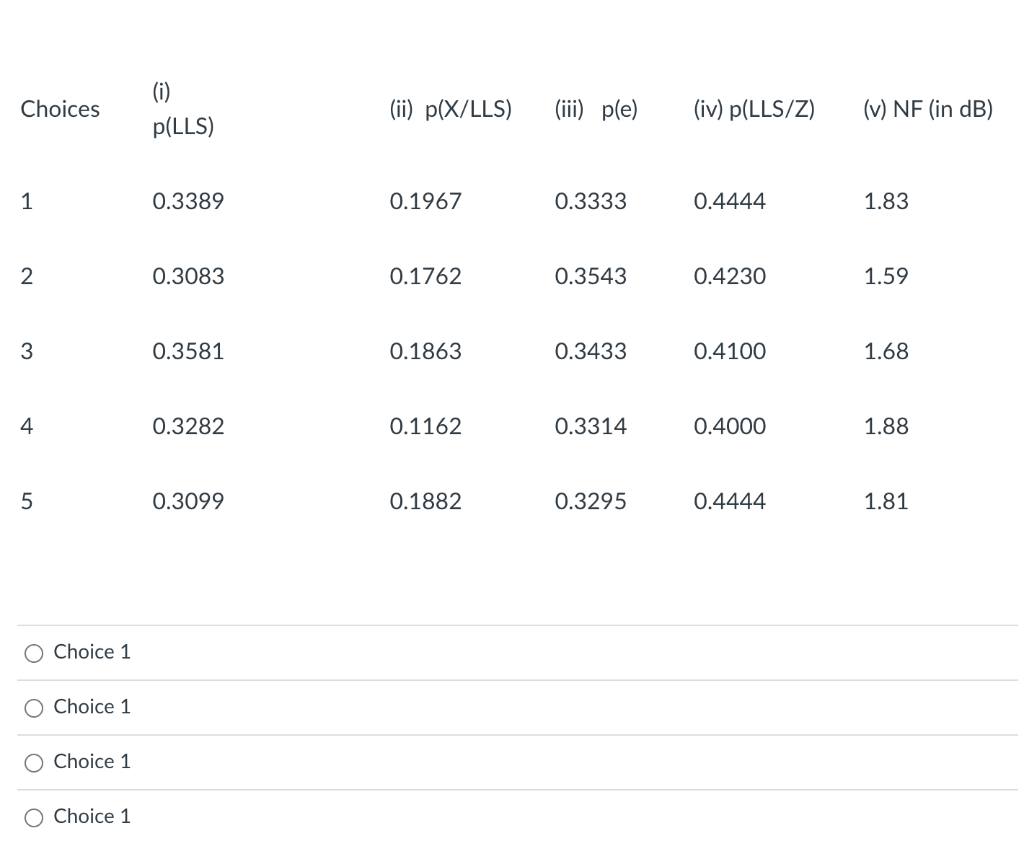Select the first Choice 1 radio button

click(34, 653)
